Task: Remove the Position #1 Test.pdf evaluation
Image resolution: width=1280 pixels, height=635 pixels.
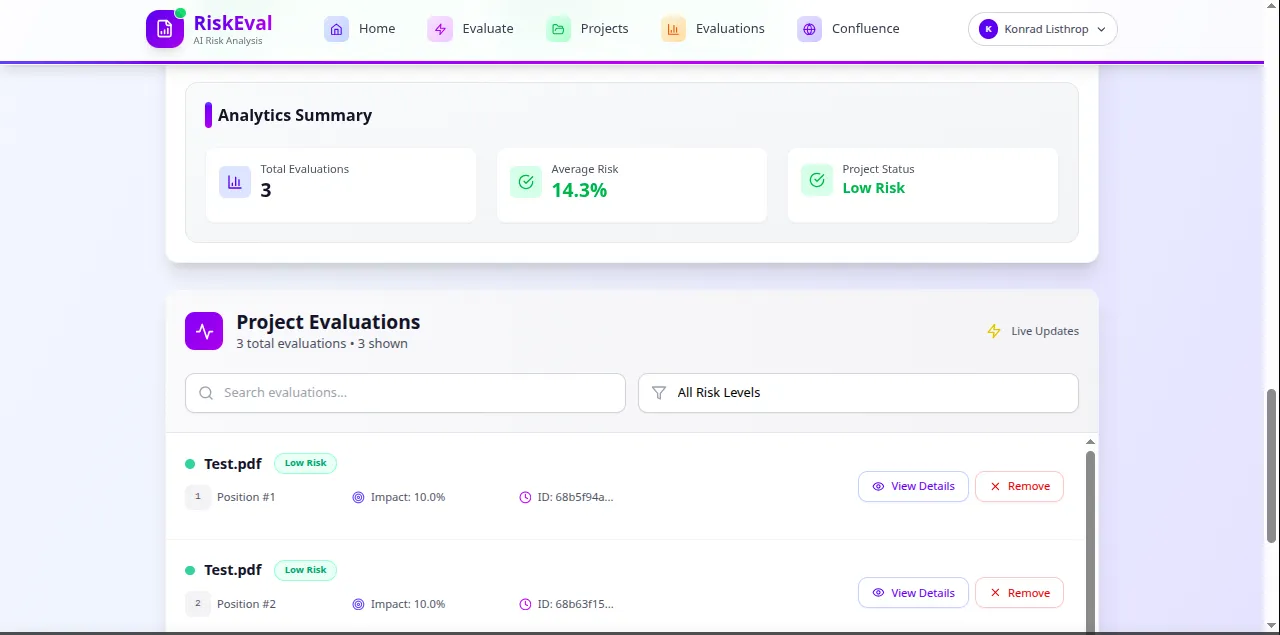Action: coord(1019,486)
